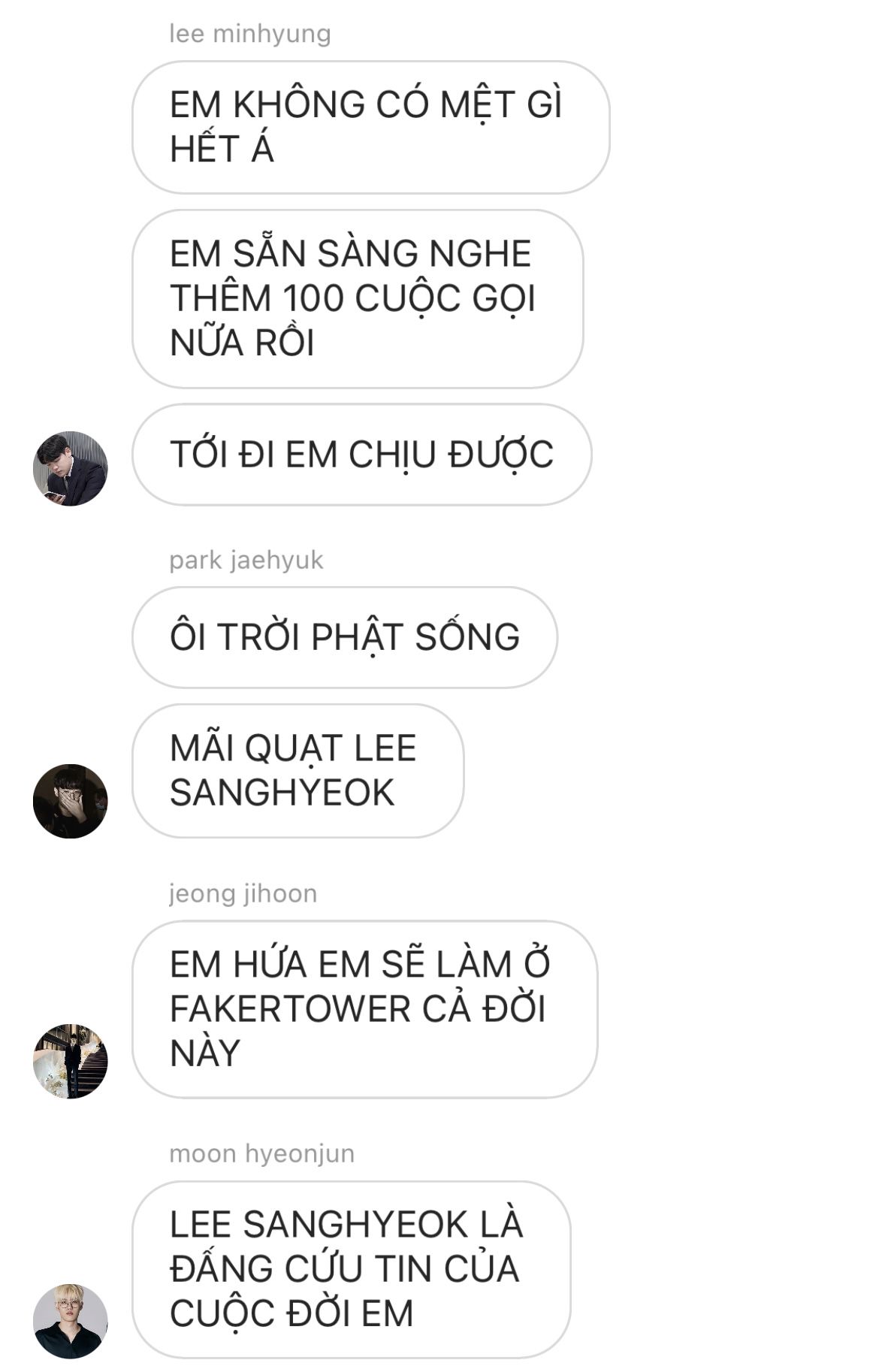Click the sender name 'lee minhyung'
The image size is (879, 1372).
point(250,34)
